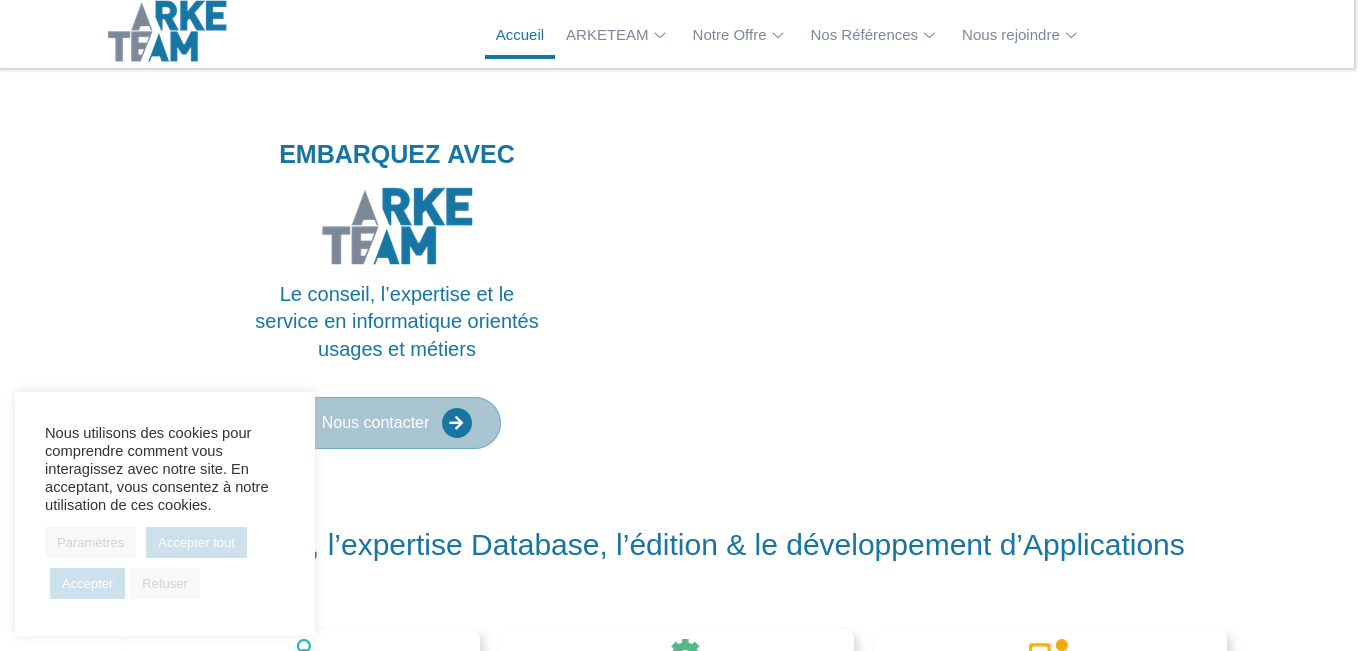Click the Nous contacter button
The image size is (1366, 651).
pos(397,423)
